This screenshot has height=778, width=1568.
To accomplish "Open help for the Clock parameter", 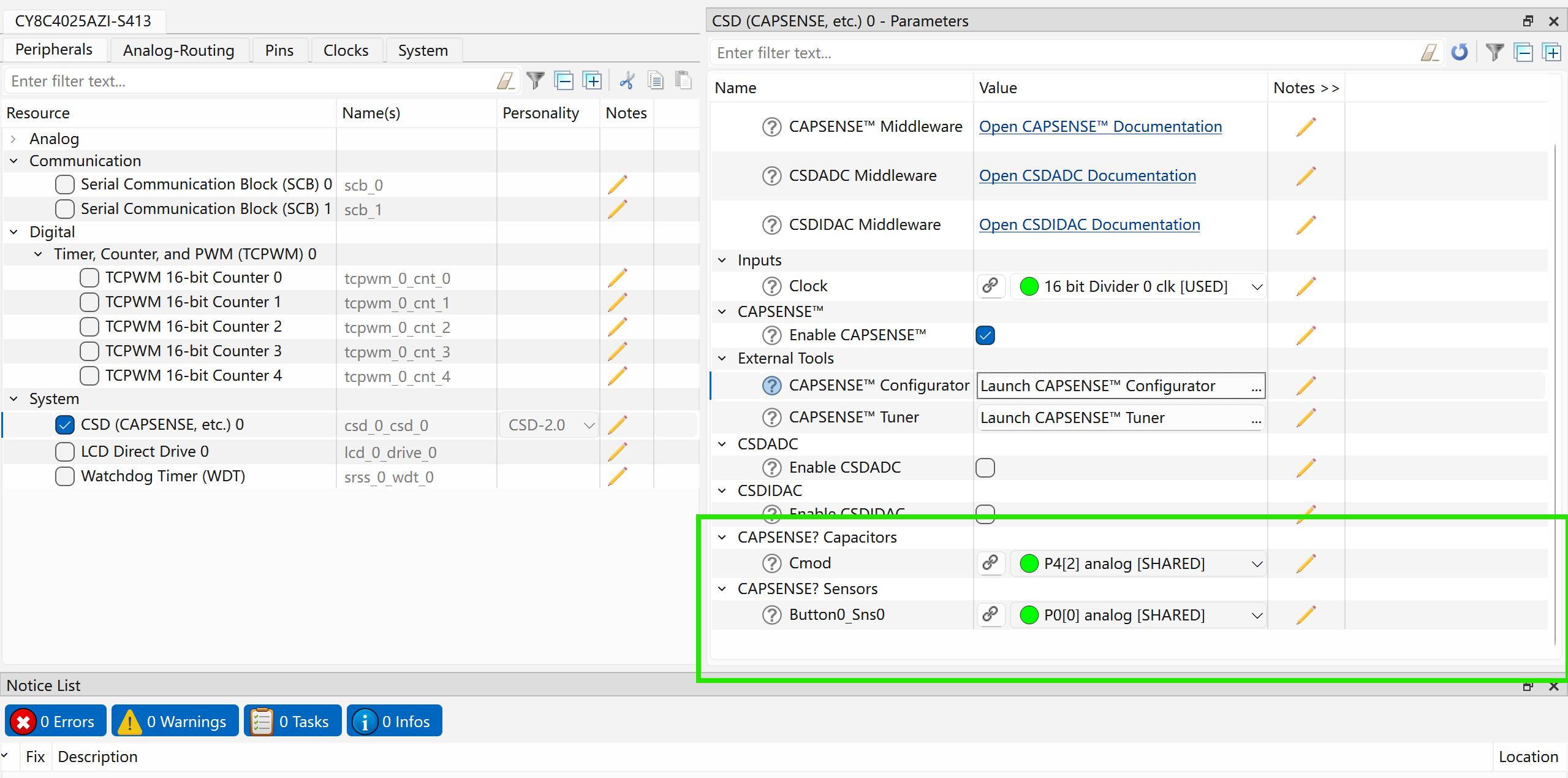I will coord(771,286).
